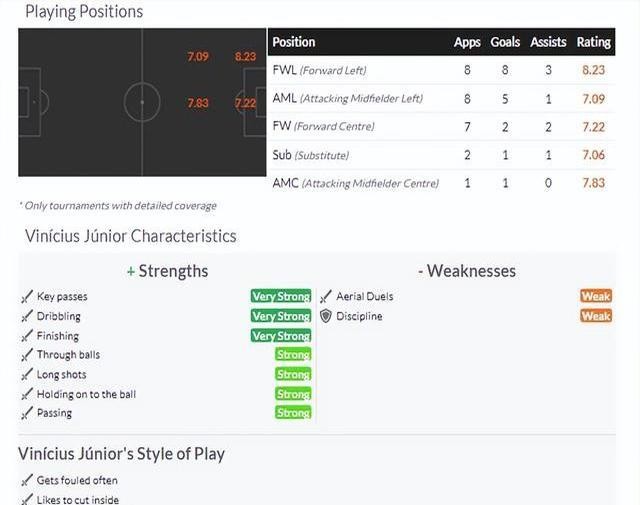The width and height of the screenshot is (640, 505).
Task: Click the sword icon beside Finishing
Action: click(x=27, y=336)
